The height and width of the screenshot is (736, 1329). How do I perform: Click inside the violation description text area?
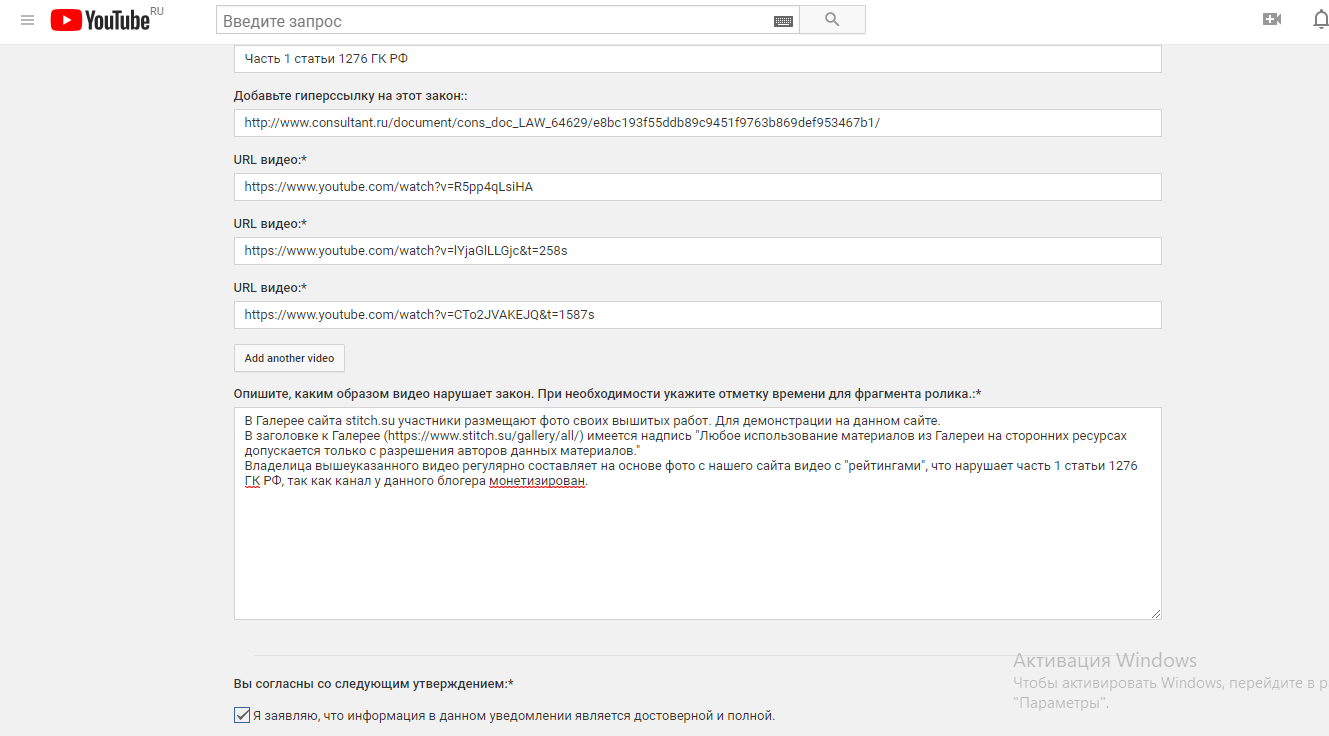click(x=697, y=550)
